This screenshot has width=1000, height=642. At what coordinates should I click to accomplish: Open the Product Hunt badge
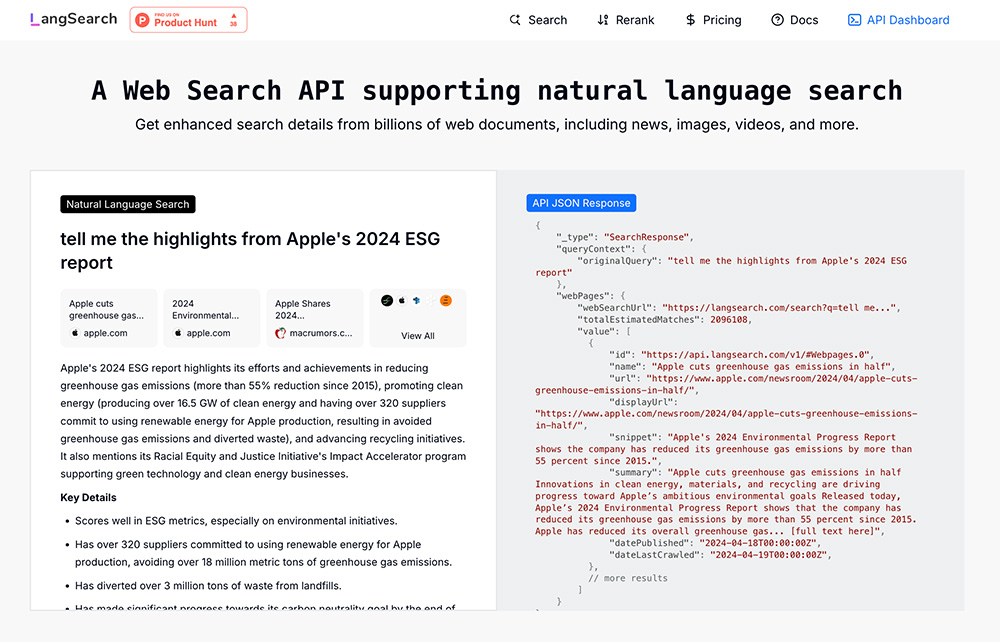[x=188, y=20]
